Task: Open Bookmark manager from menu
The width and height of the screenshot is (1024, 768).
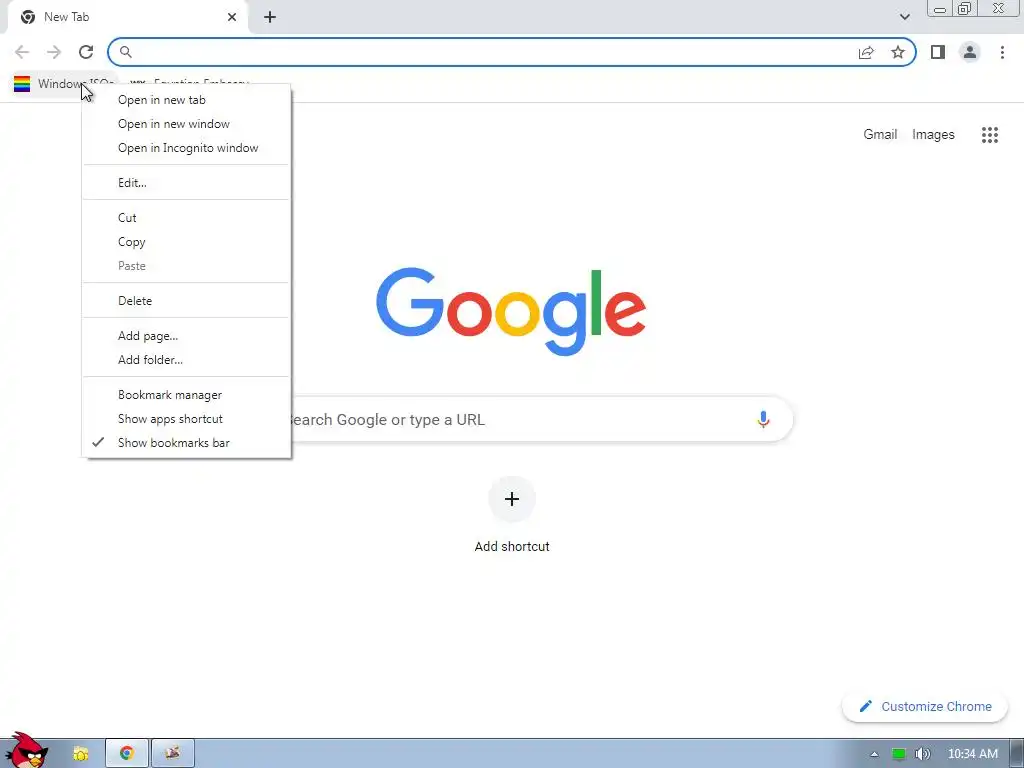Action: pyautogui.click(x=186, y=395)
